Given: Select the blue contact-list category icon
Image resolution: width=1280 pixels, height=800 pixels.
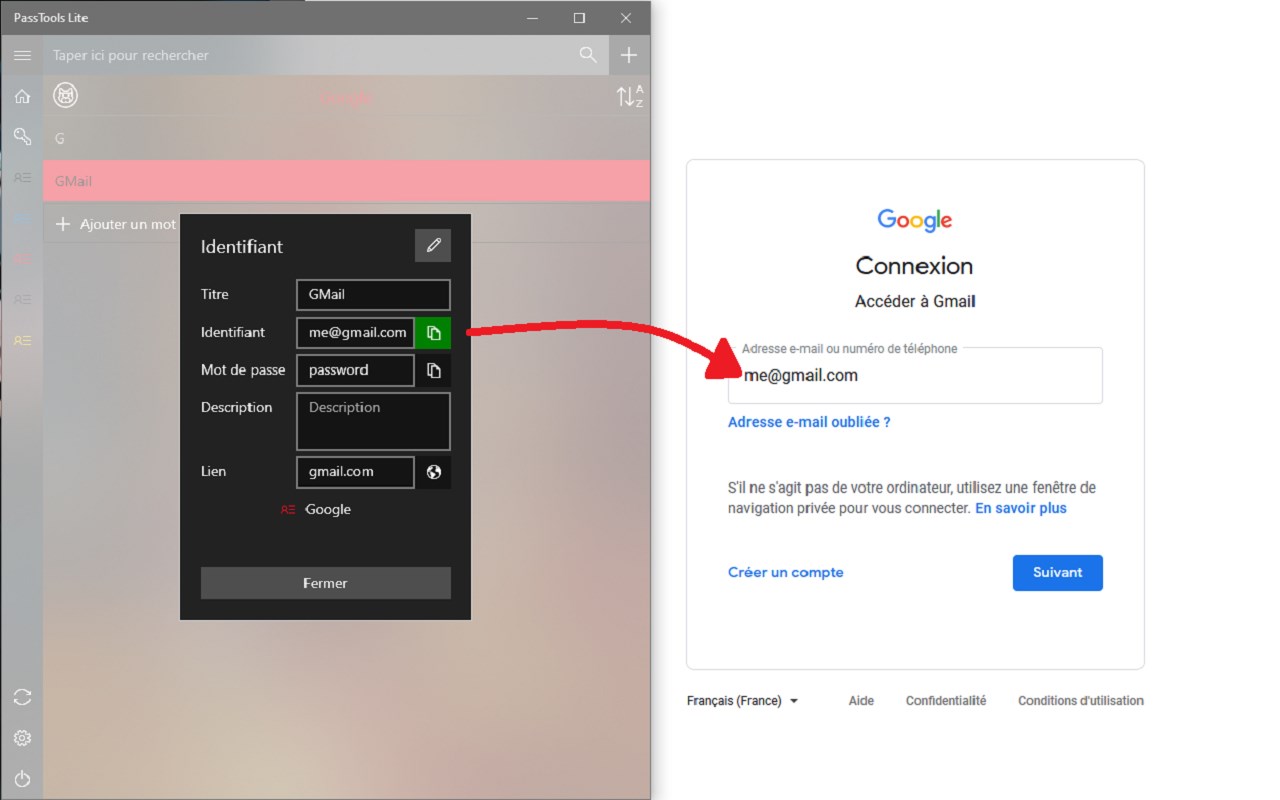Looking at the screenshot, I should click(x=22, y=218).
